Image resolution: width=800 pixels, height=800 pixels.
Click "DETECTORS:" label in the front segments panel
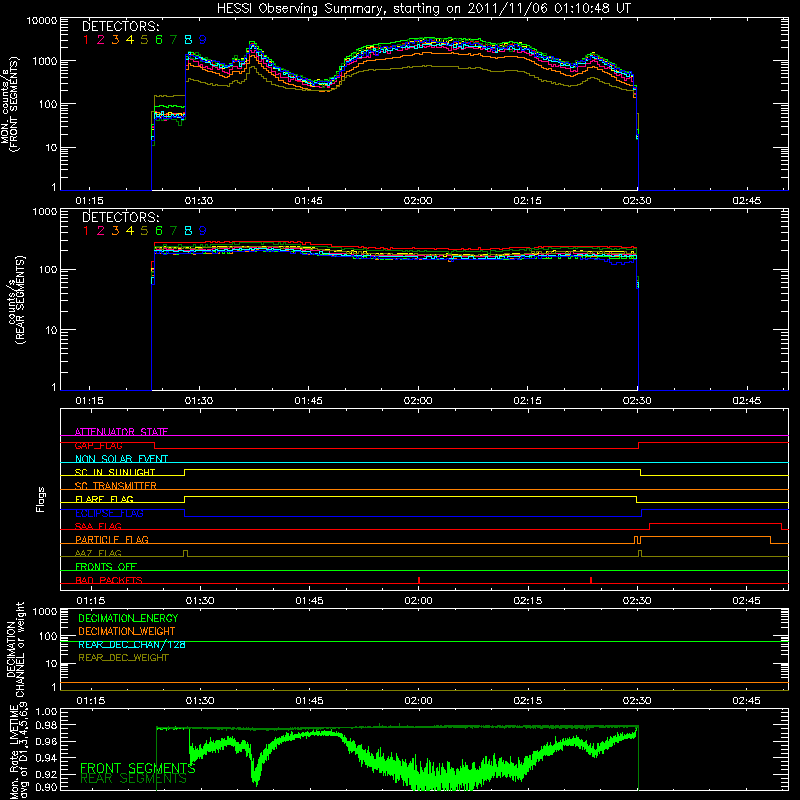click(x=121, y=27)
